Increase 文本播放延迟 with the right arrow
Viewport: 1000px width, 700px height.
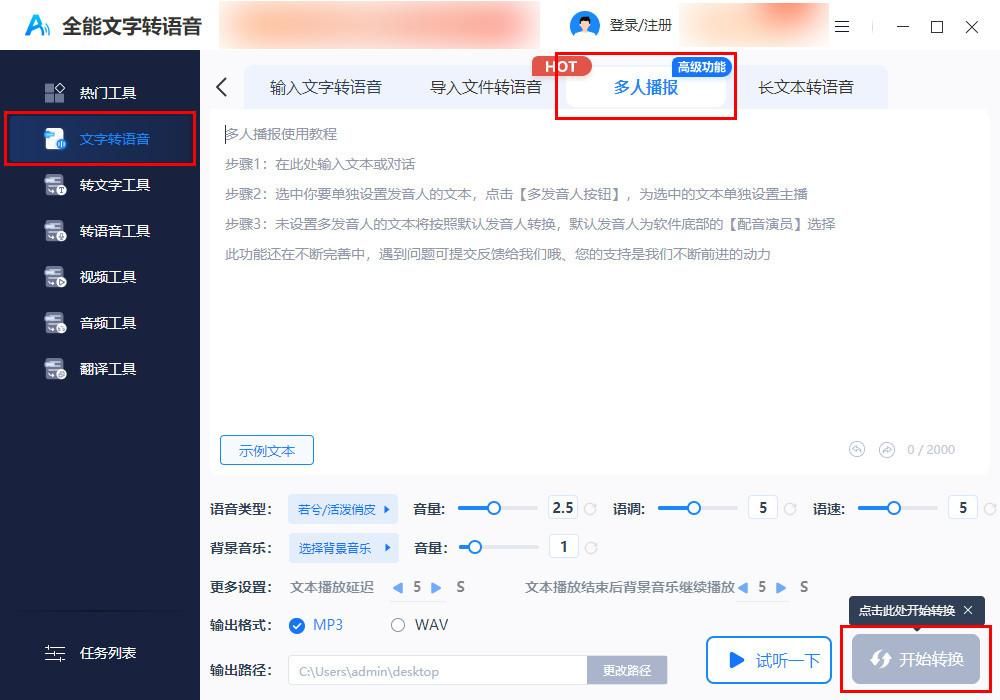[x=436, y=588]
